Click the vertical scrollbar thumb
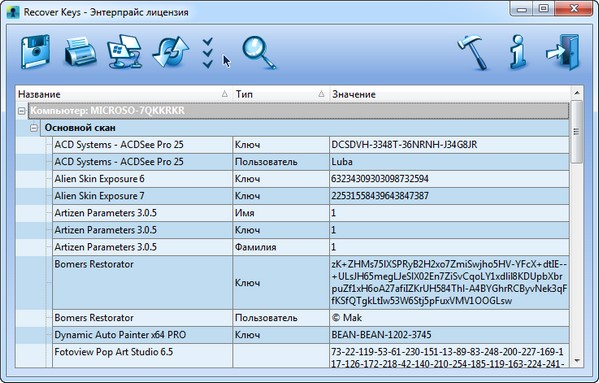This screenshot has width=599, height=383. pyautogui.click(x=577, y=132)
